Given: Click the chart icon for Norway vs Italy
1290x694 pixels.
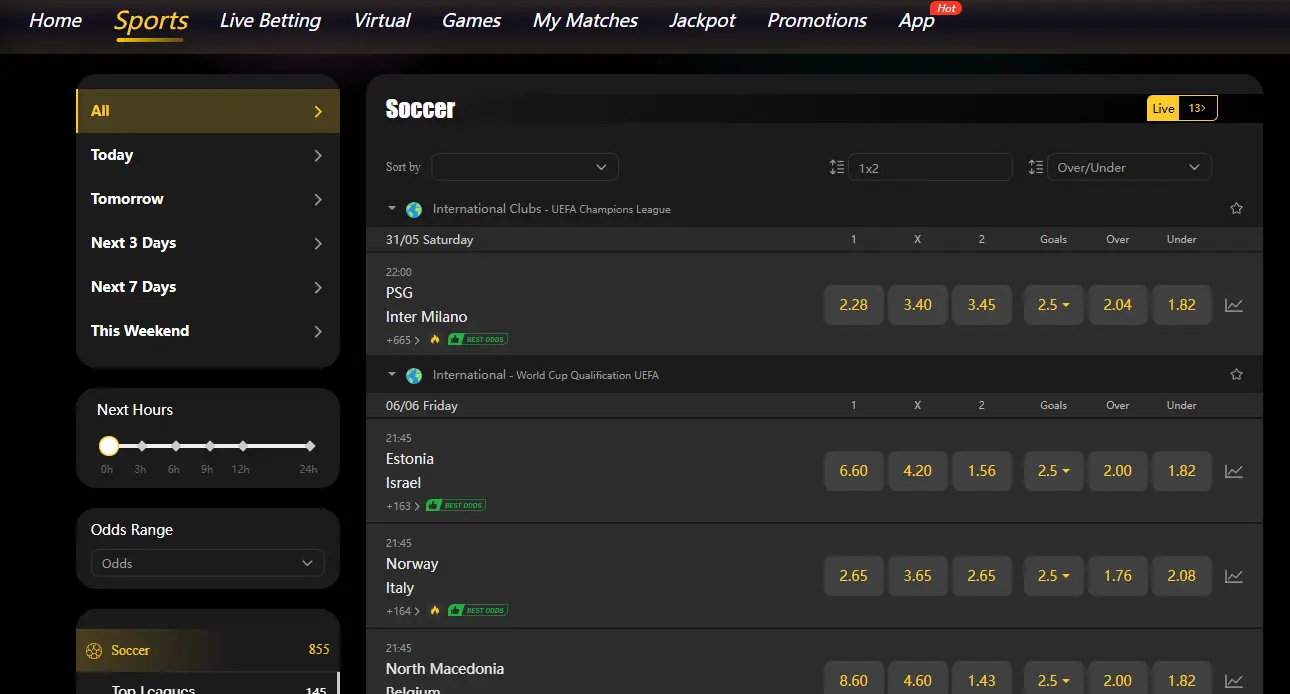Looking at the screenshot, I should click(1234, 576).
